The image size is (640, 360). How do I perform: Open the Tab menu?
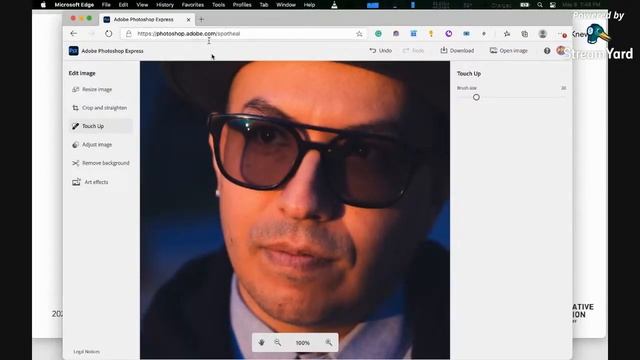[264, 5]
